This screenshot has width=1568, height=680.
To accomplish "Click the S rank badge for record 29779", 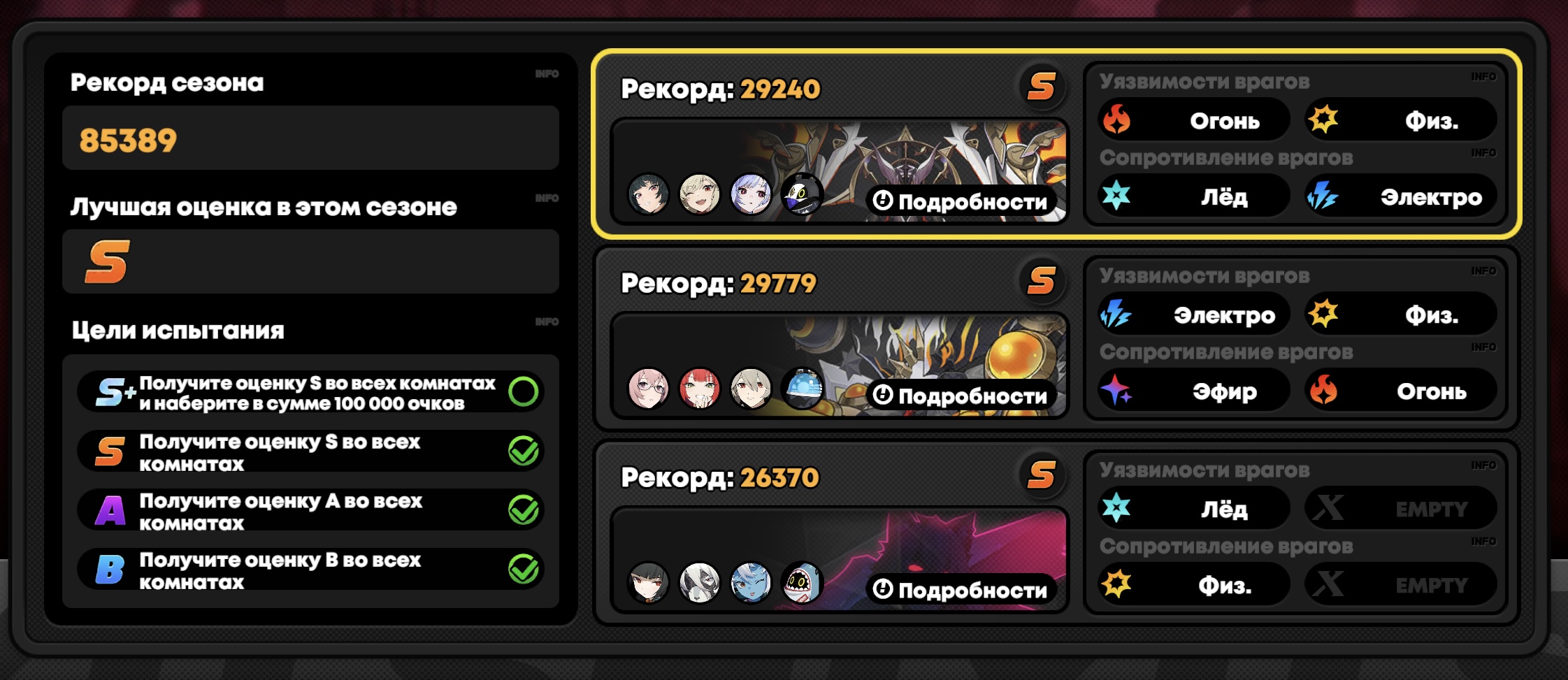I will [x=1041, y=281].
